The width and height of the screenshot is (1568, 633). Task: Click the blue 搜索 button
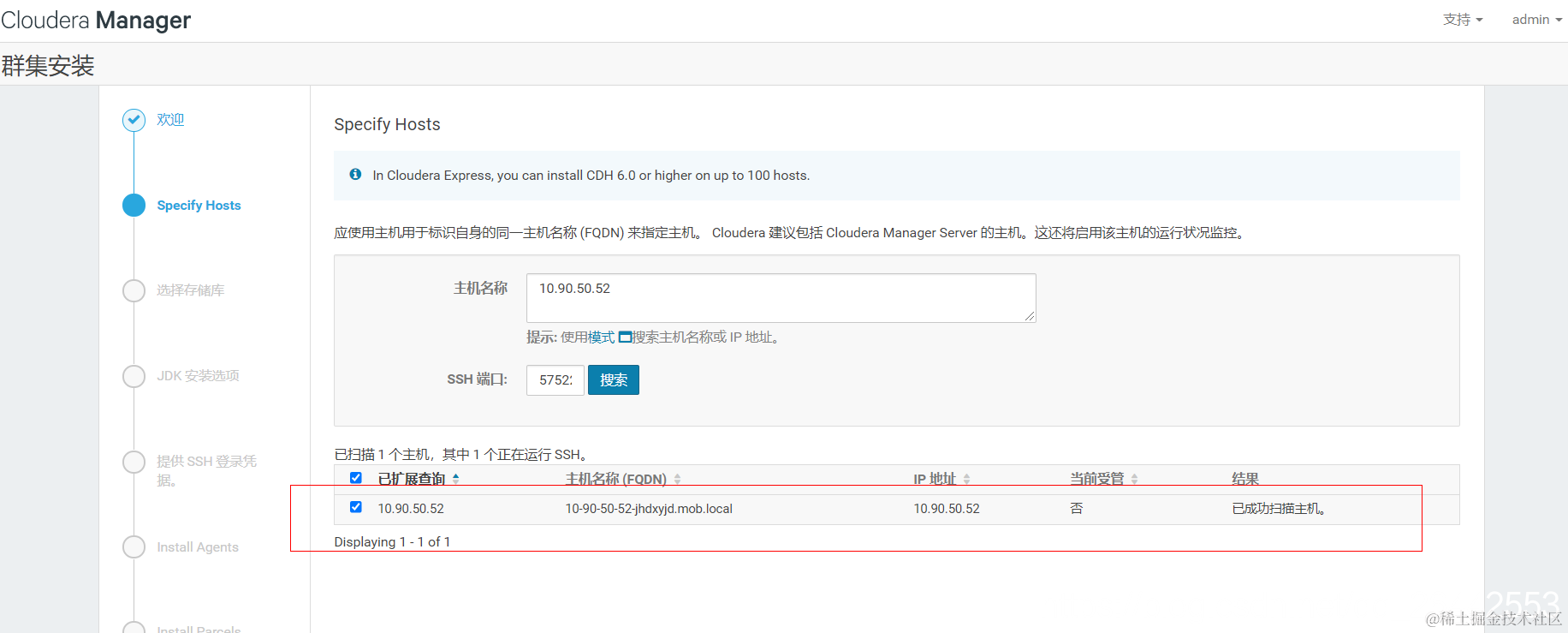tap(614, 380)
